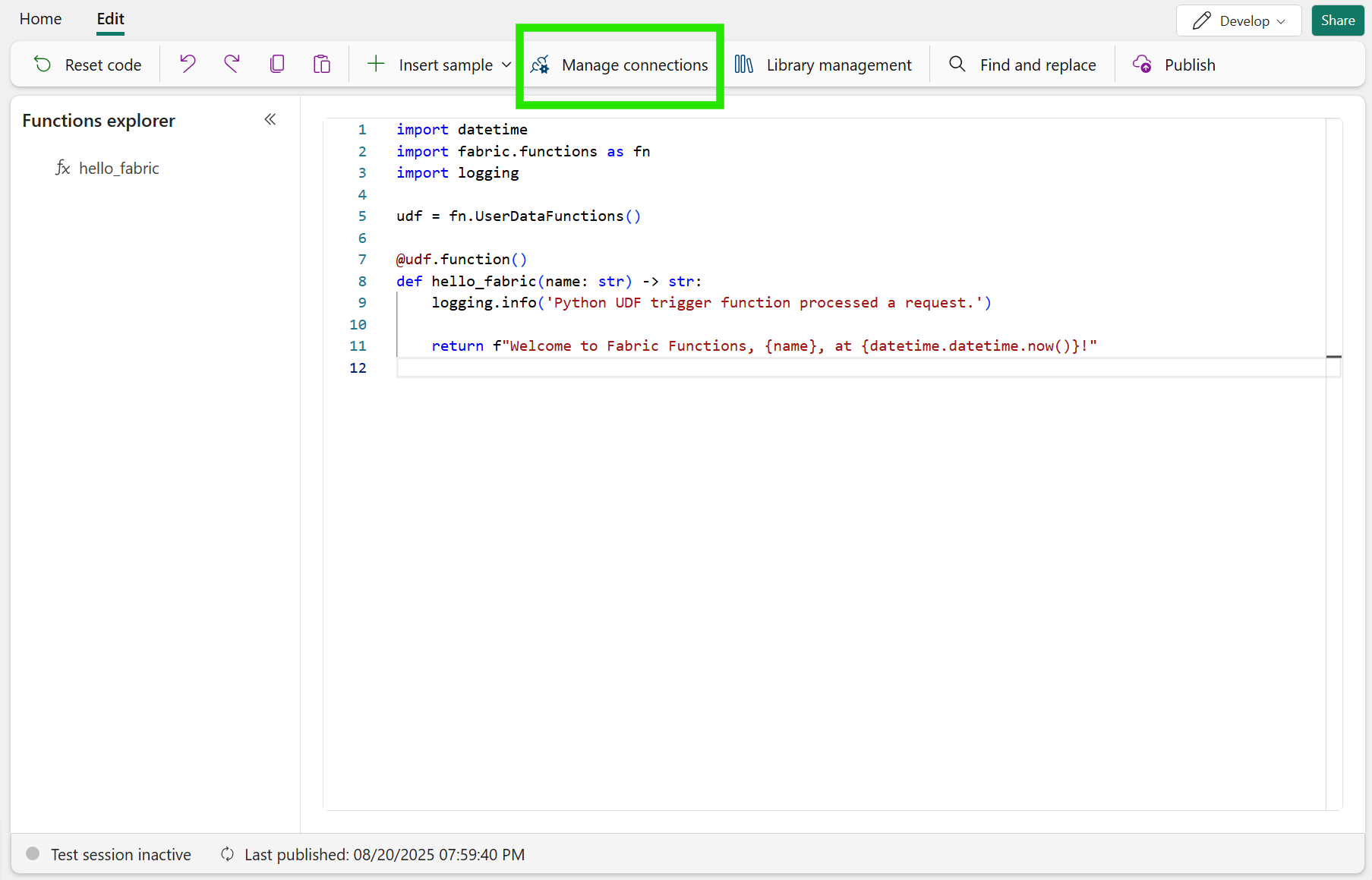The width and height of the screenshot is (1372, 880).
Task: Redo the last code change
Action: (232, 64)
